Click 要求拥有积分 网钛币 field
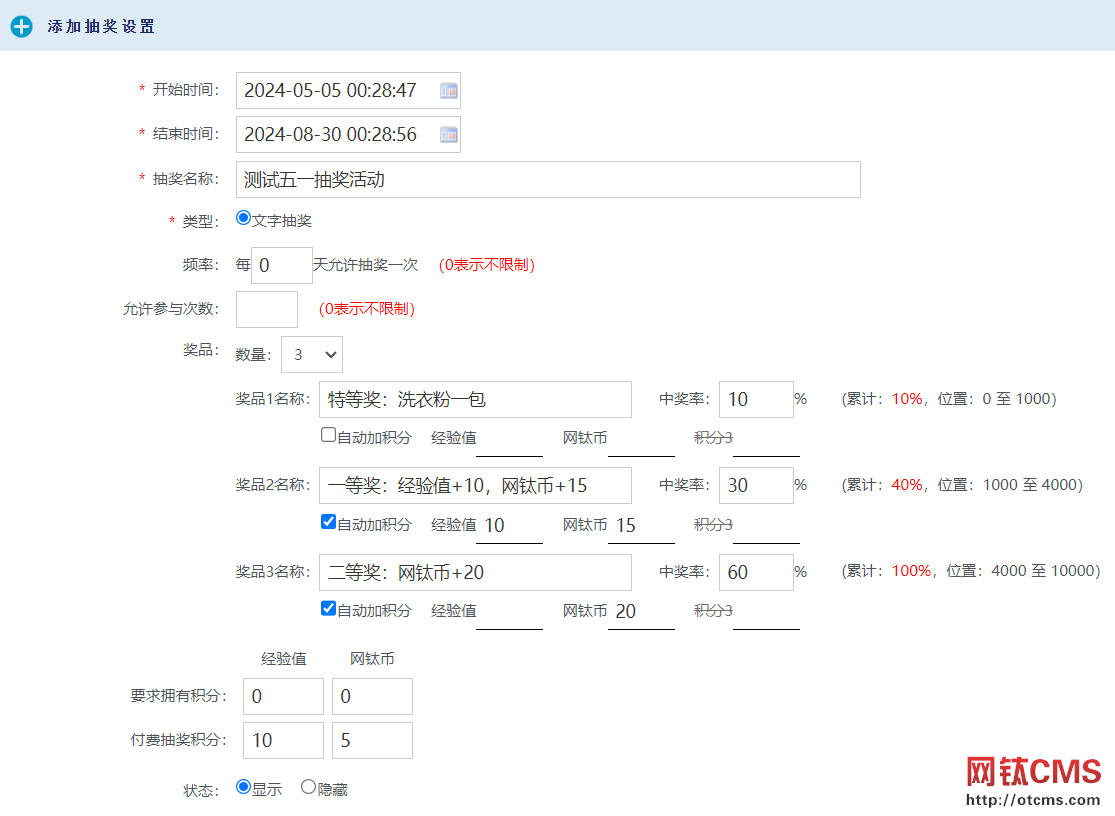 coord(372,696)
